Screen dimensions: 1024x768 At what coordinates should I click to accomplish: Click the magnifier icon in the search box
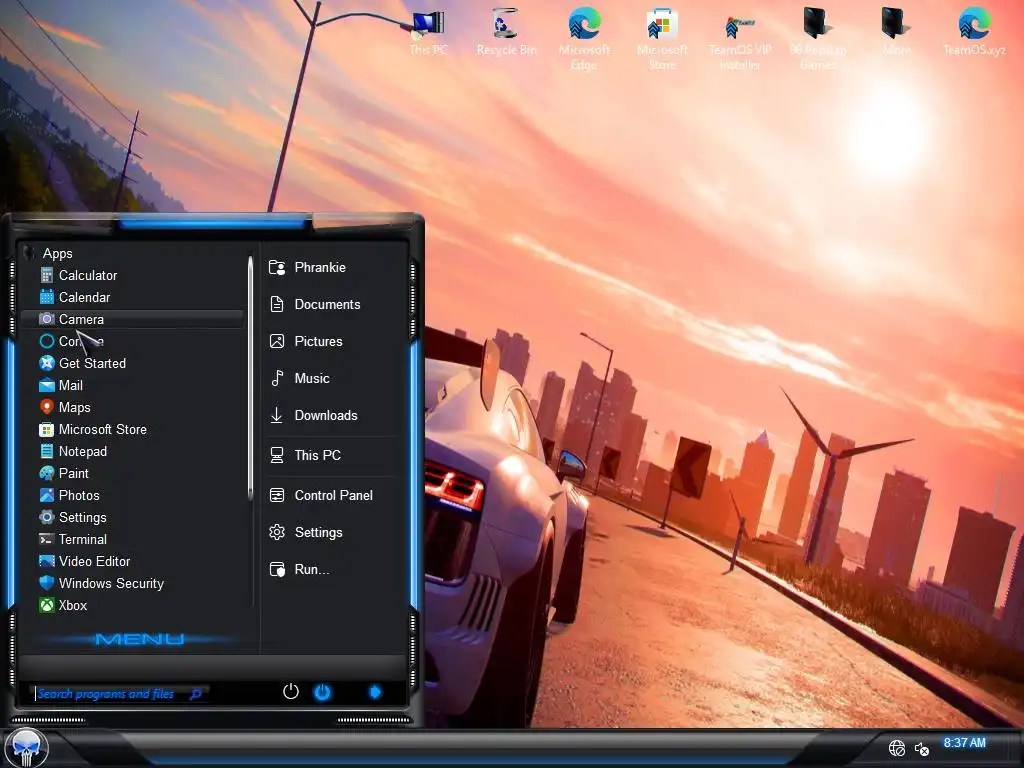[196, 694]
